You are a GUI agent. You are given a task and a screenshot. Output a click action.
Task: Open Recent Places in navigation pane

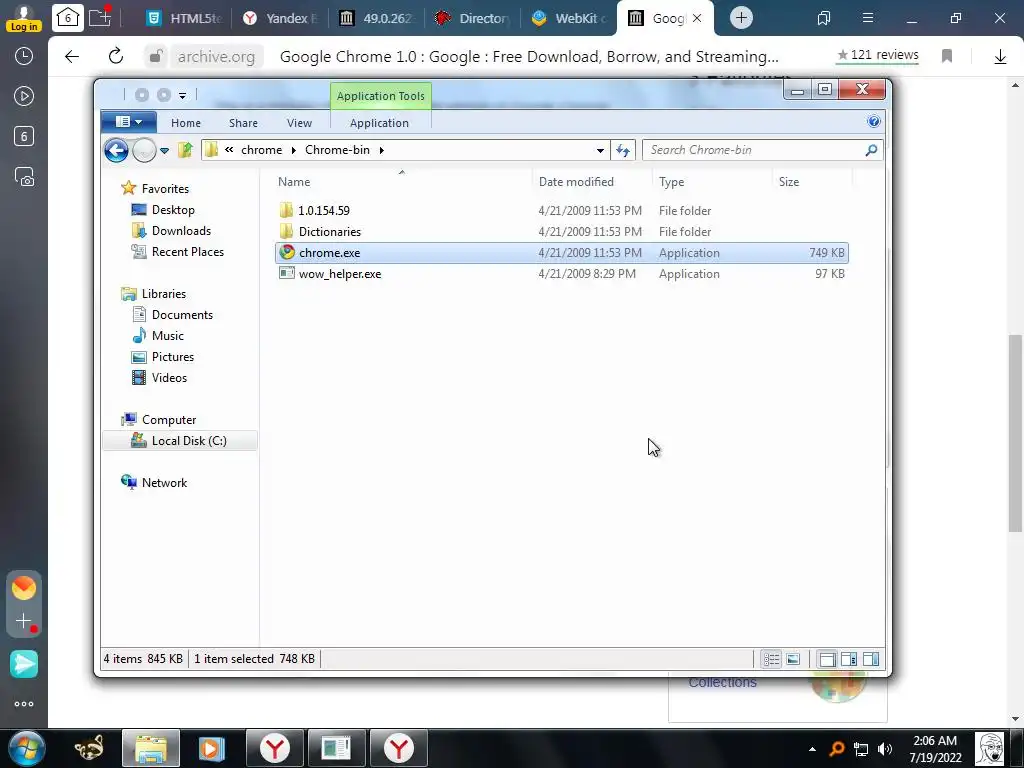pyautogui.click(x=187, y=251)
